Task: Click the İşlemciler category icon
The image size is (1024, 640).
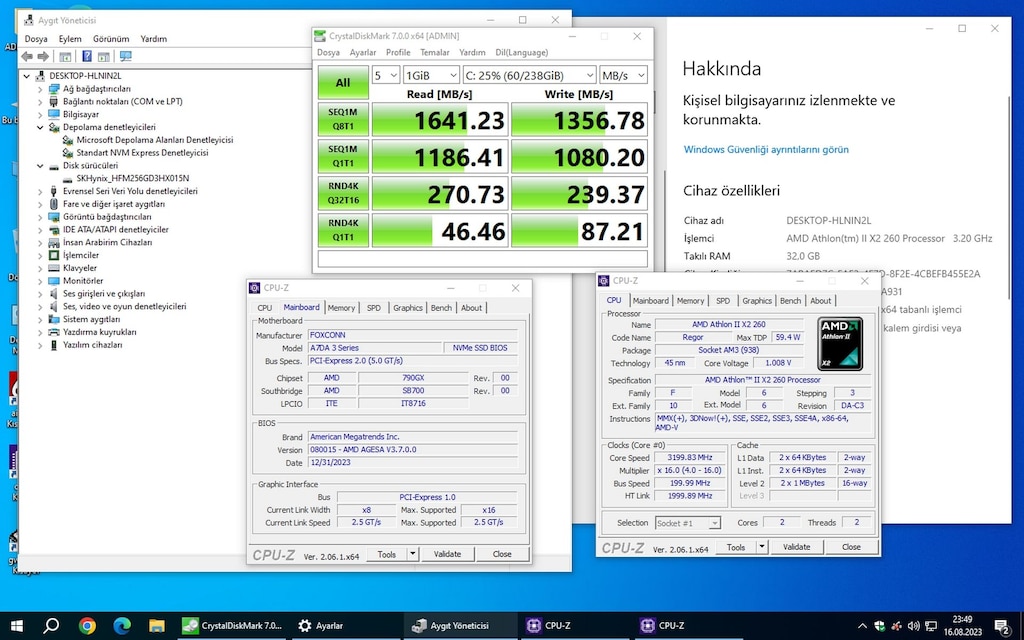Action: 54,255
